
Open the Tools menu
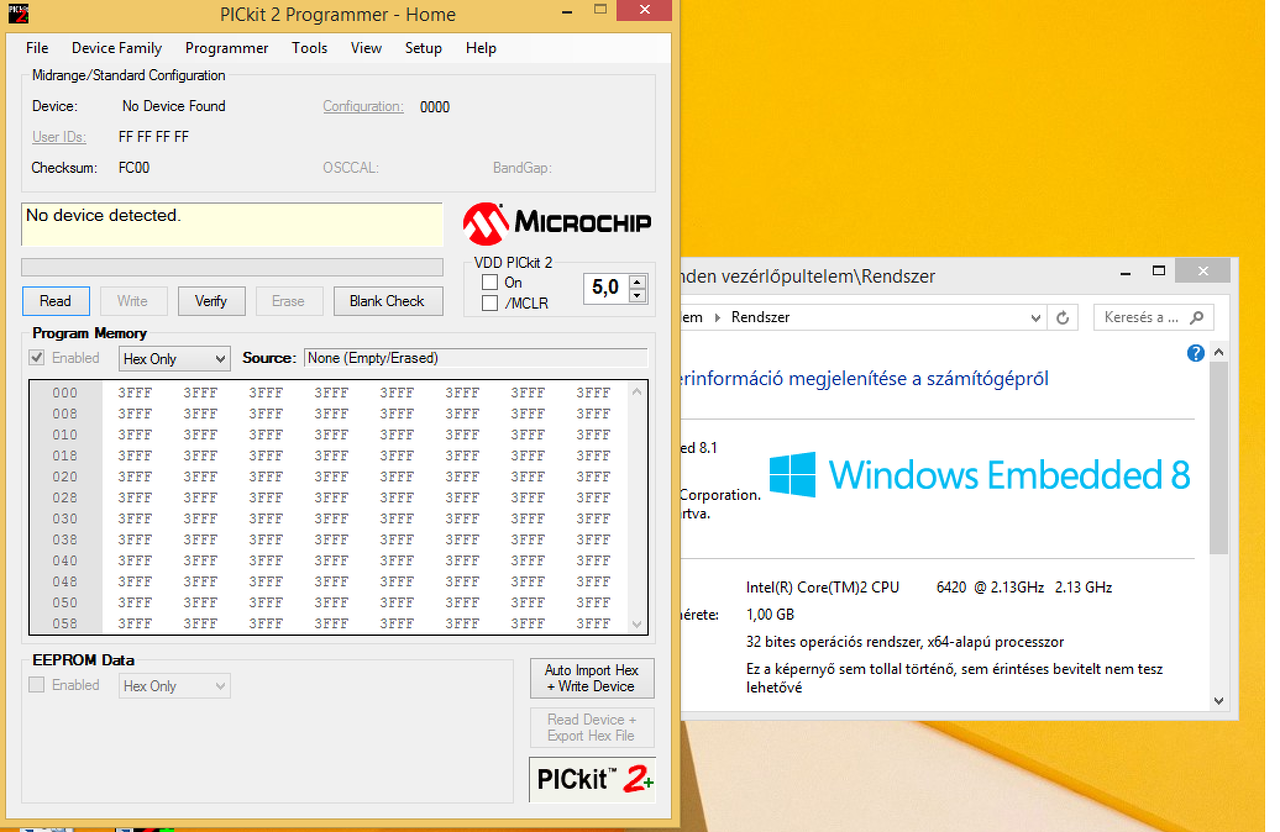(x=310, y=48)
